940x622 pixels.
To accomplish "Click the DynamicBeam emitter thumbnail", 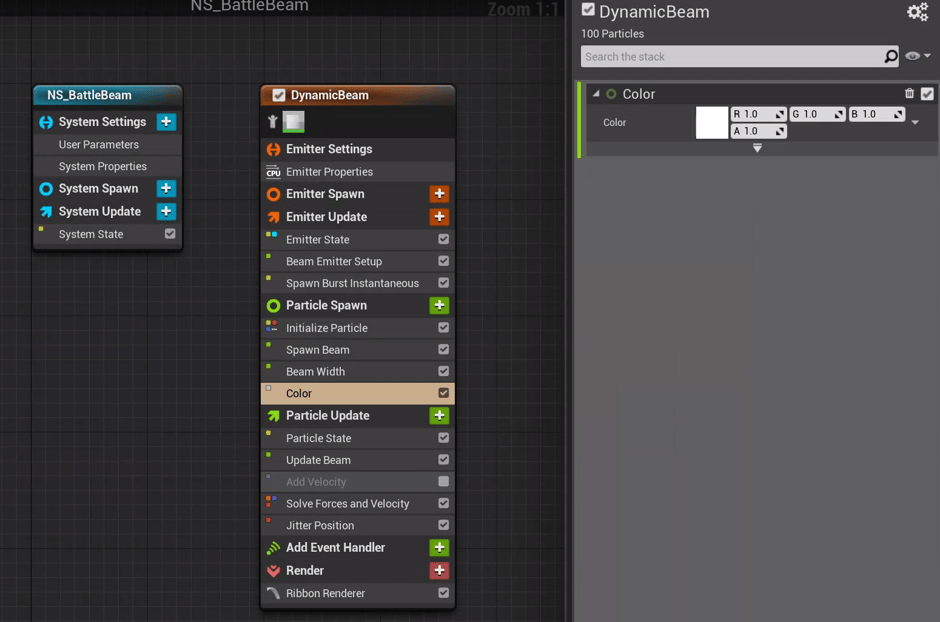I will point(294,122).
